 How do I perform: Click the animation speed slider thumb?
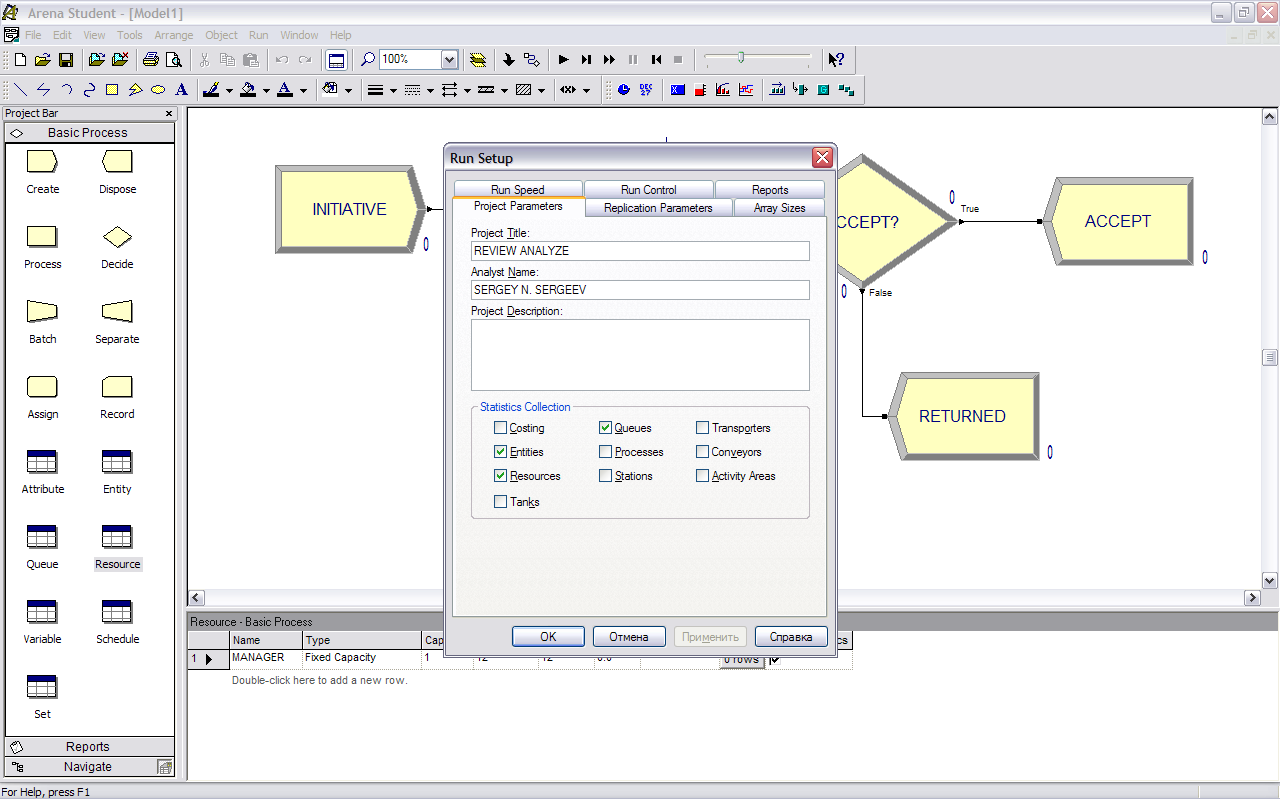(x=741, y=58)
